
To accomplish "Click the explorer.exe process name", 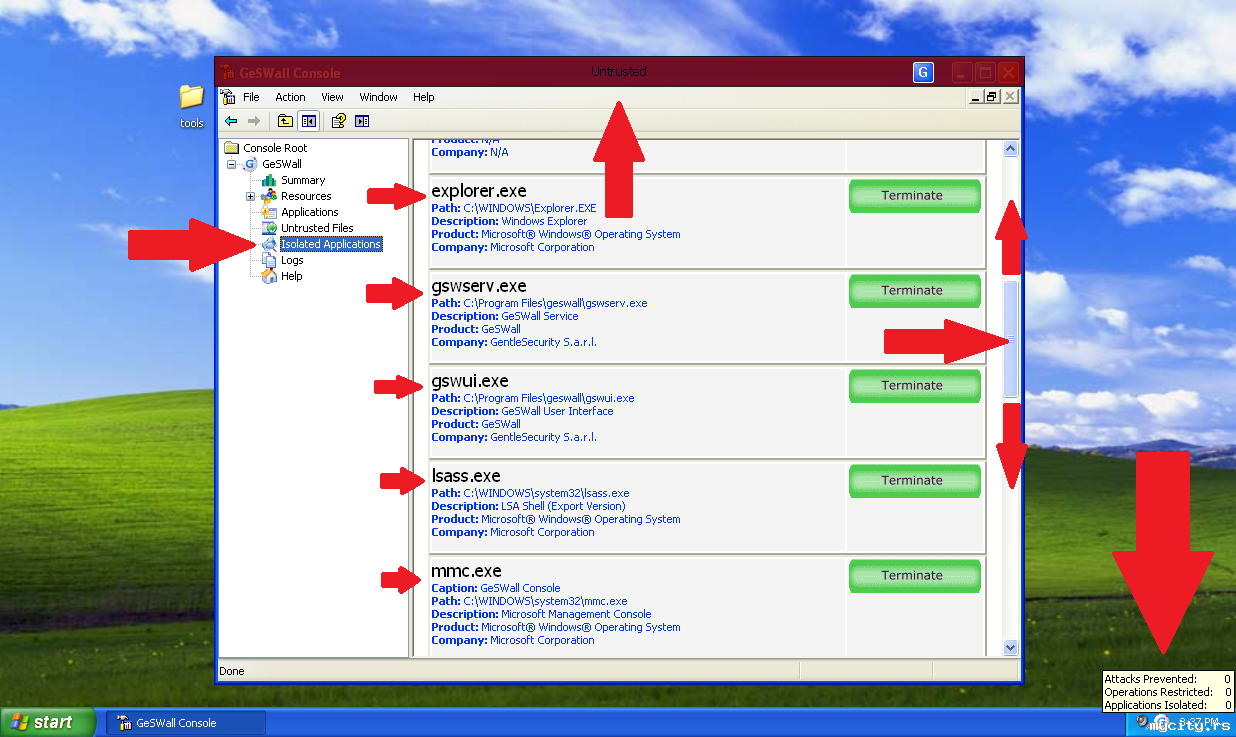I will pyautogui.click(x=479, y=191).
